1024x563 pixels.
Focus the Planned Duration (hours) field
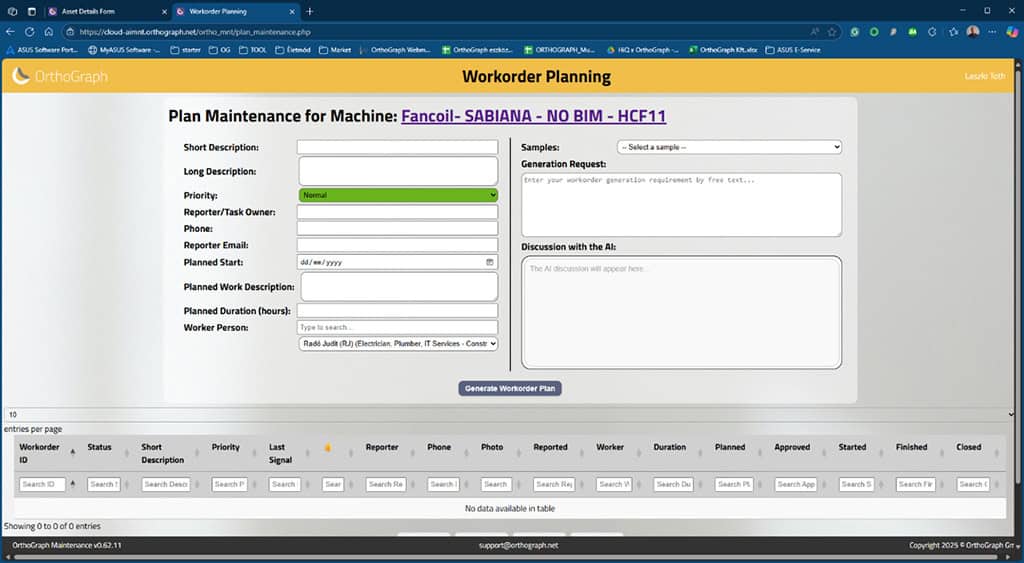click(397, 311)
